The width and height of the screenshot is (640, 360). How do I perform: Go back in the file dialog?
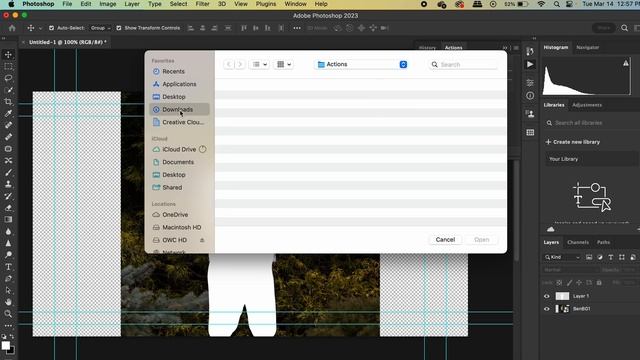(x=229, y=64)
